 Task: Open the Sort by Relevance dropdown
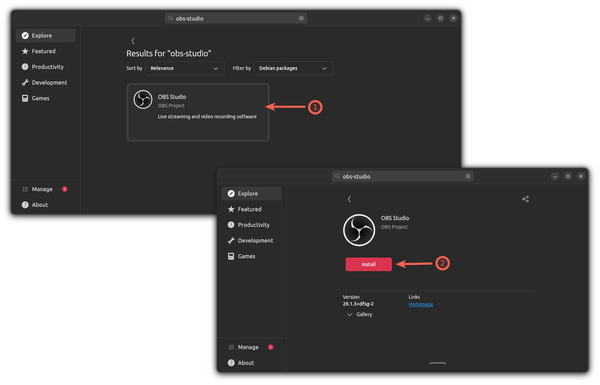pyautogui.click(x=184, y=68)
